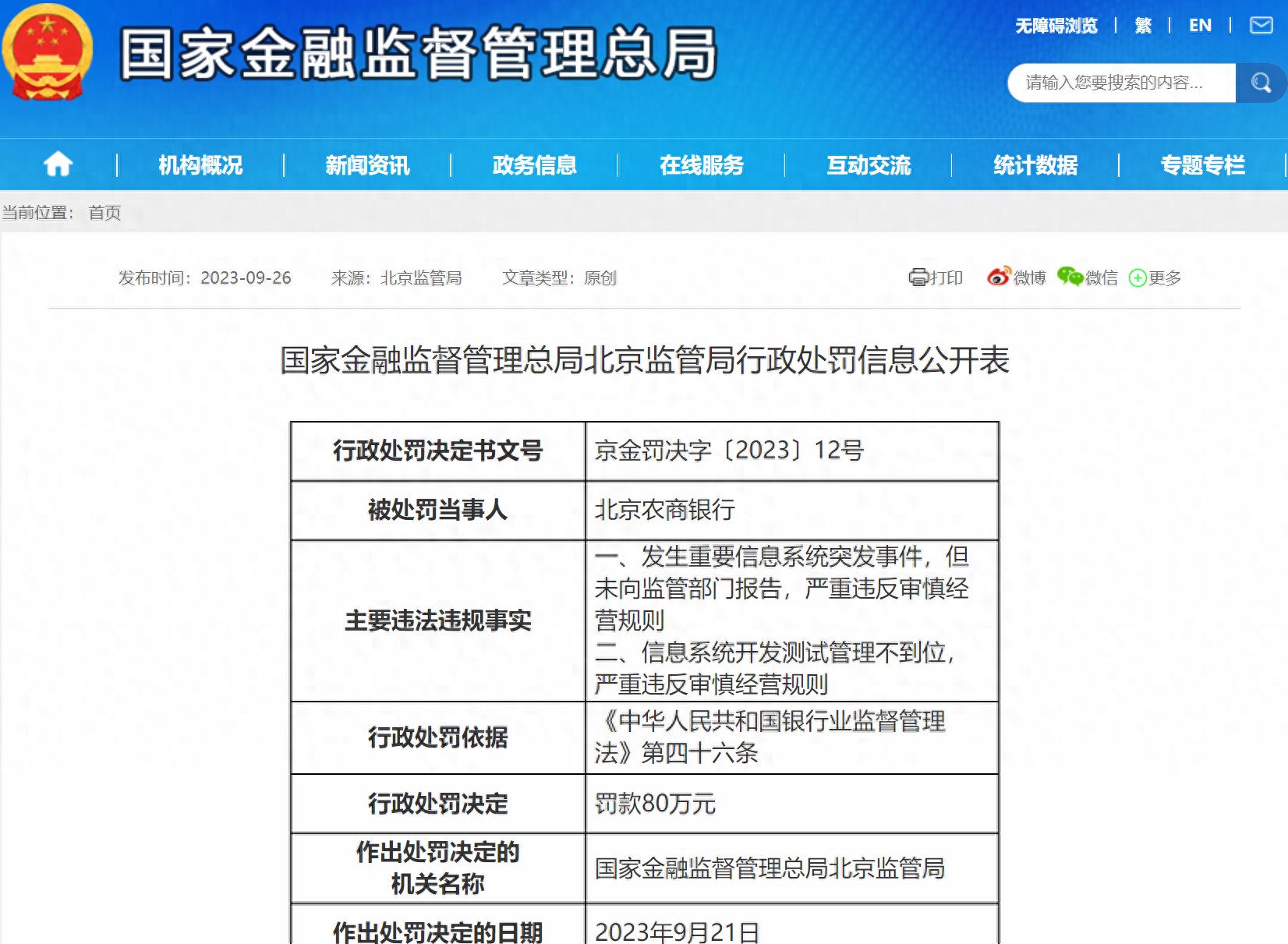Focus the search input field
1288x944 pixels.
1121,83
